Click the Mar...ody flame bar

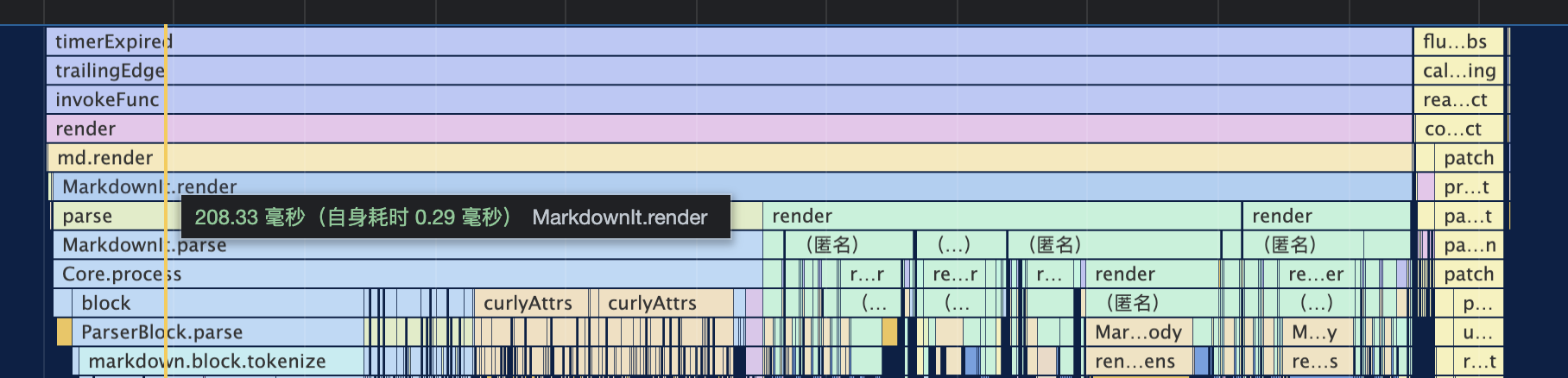(x=1138, y=332)
